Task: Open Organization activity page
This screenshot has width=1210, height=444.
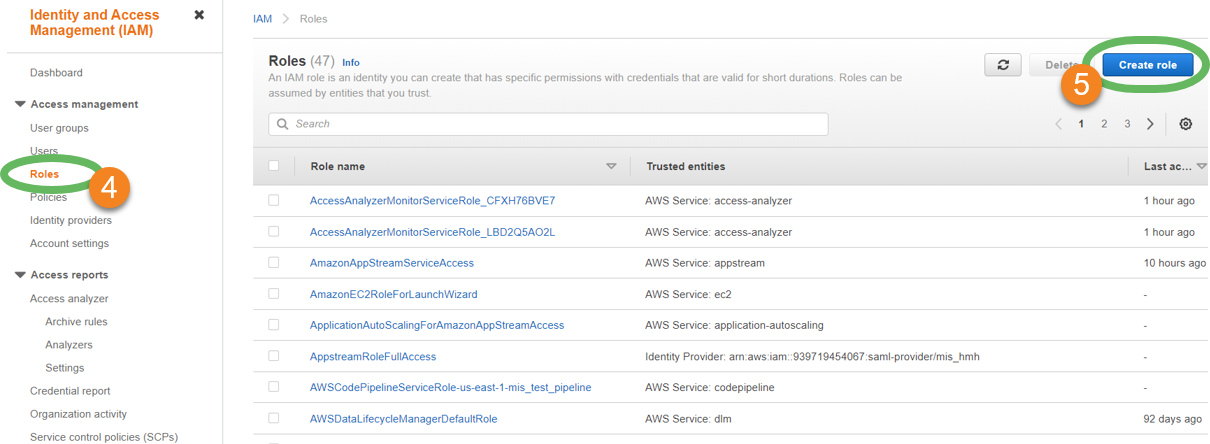Action: tap(78, 414)
